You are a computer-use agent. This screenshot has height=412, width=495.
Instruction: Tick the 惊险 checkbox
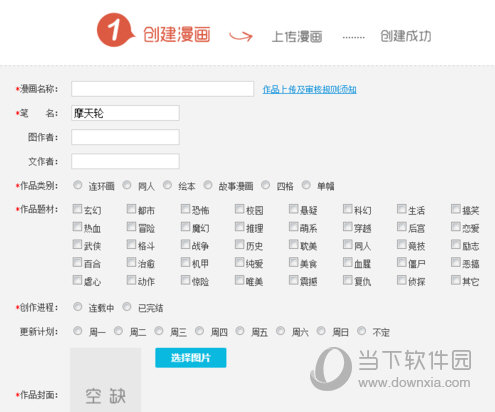coord(185,280)
